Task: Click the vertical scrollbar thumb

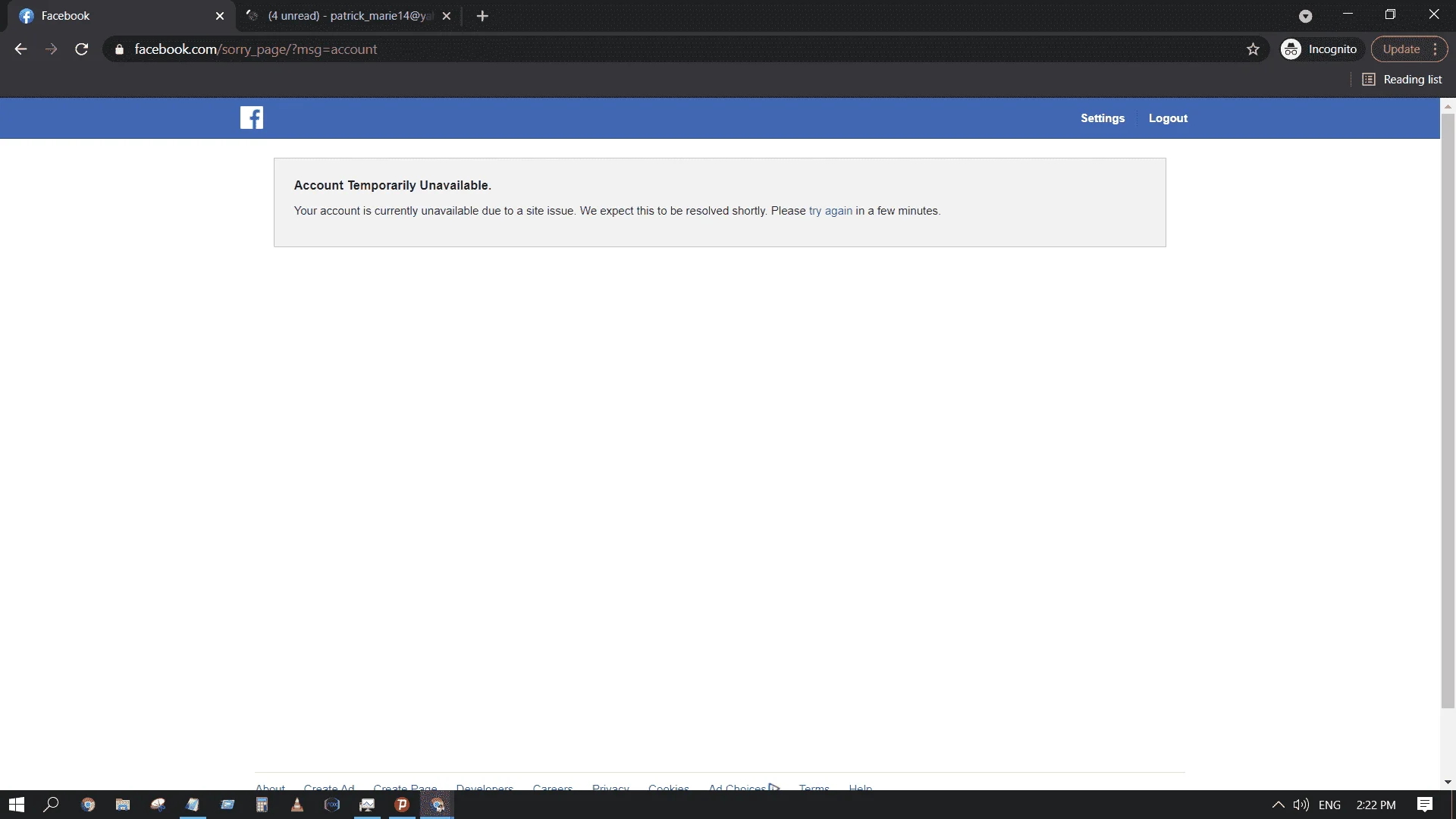Action: 1448,410
